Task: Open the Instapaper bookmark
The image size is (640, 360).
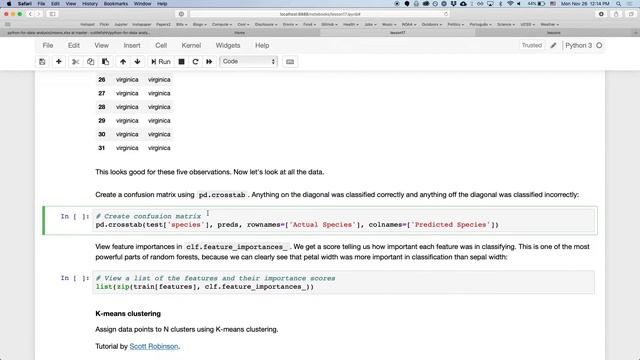Action: tap(142, 24)
